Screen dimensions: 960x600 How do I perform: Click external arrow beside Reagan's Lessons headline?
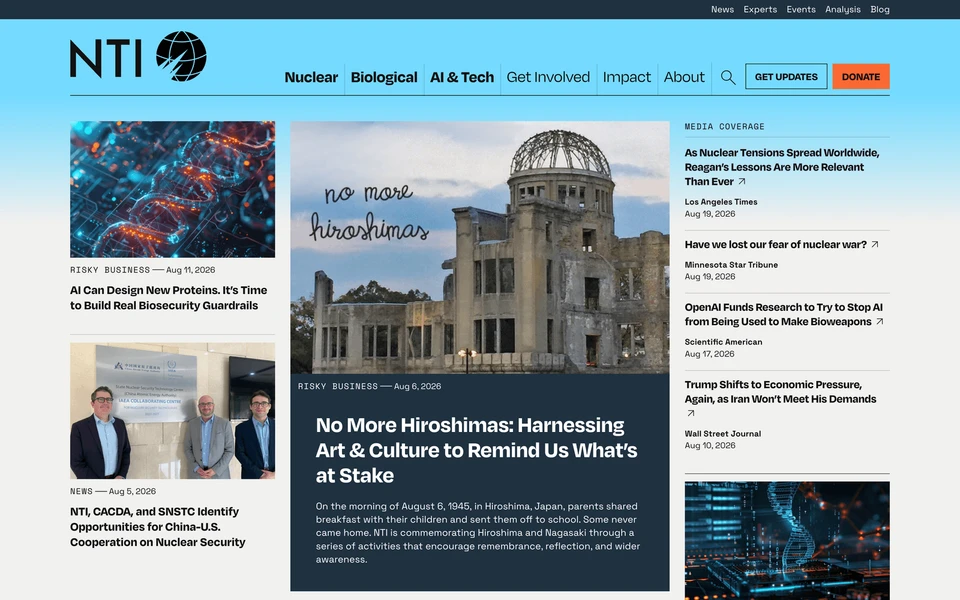coord(742,181)
